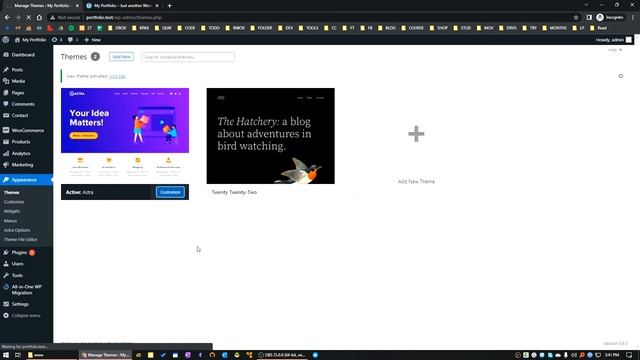Switch to the Manage Themes browser tab
640x360 pixels.
pos(42,6)
